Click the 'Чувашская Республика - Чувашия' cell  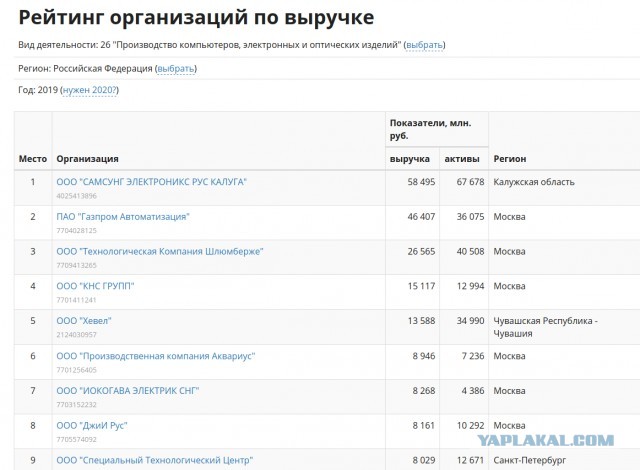(545, 327)
